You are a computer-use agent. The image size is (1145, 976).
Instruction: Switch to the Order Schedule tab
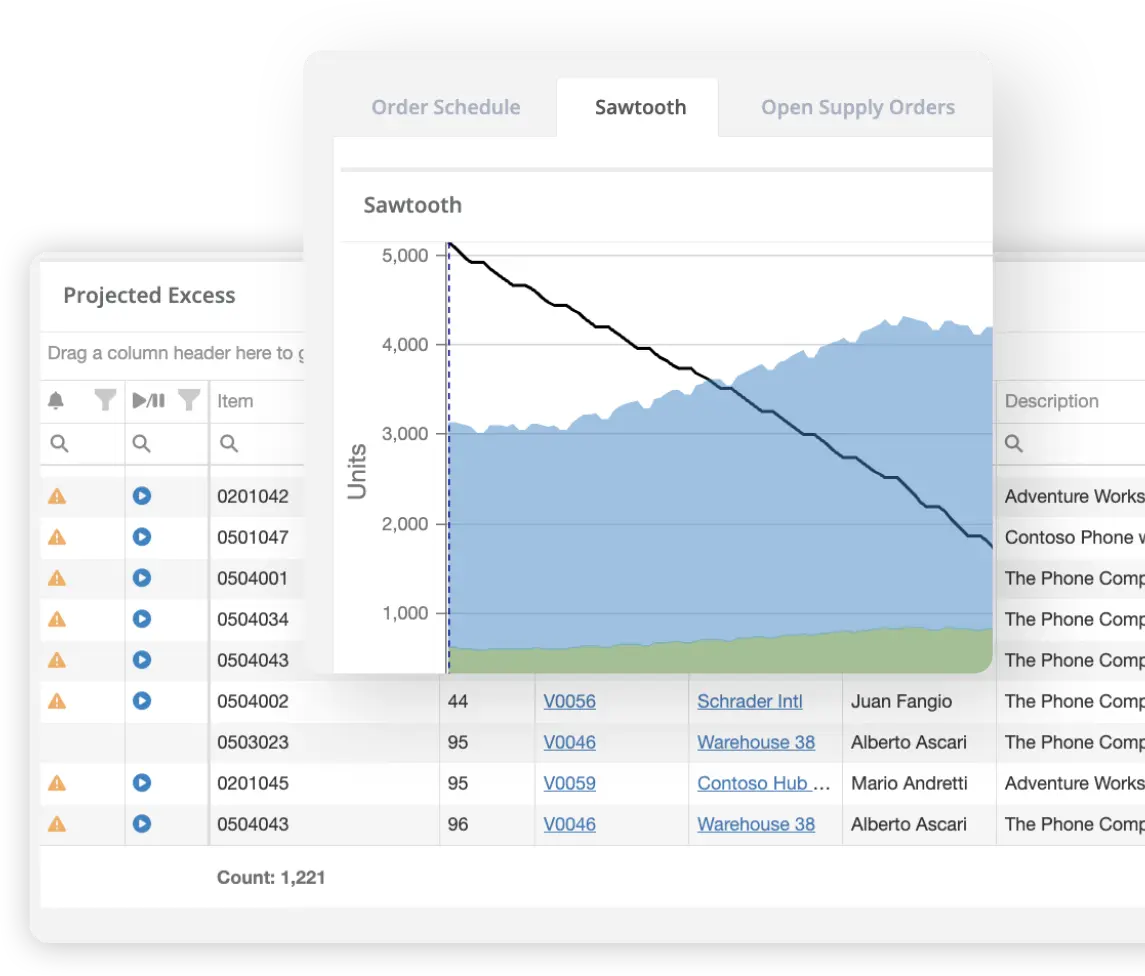(446, 107)
